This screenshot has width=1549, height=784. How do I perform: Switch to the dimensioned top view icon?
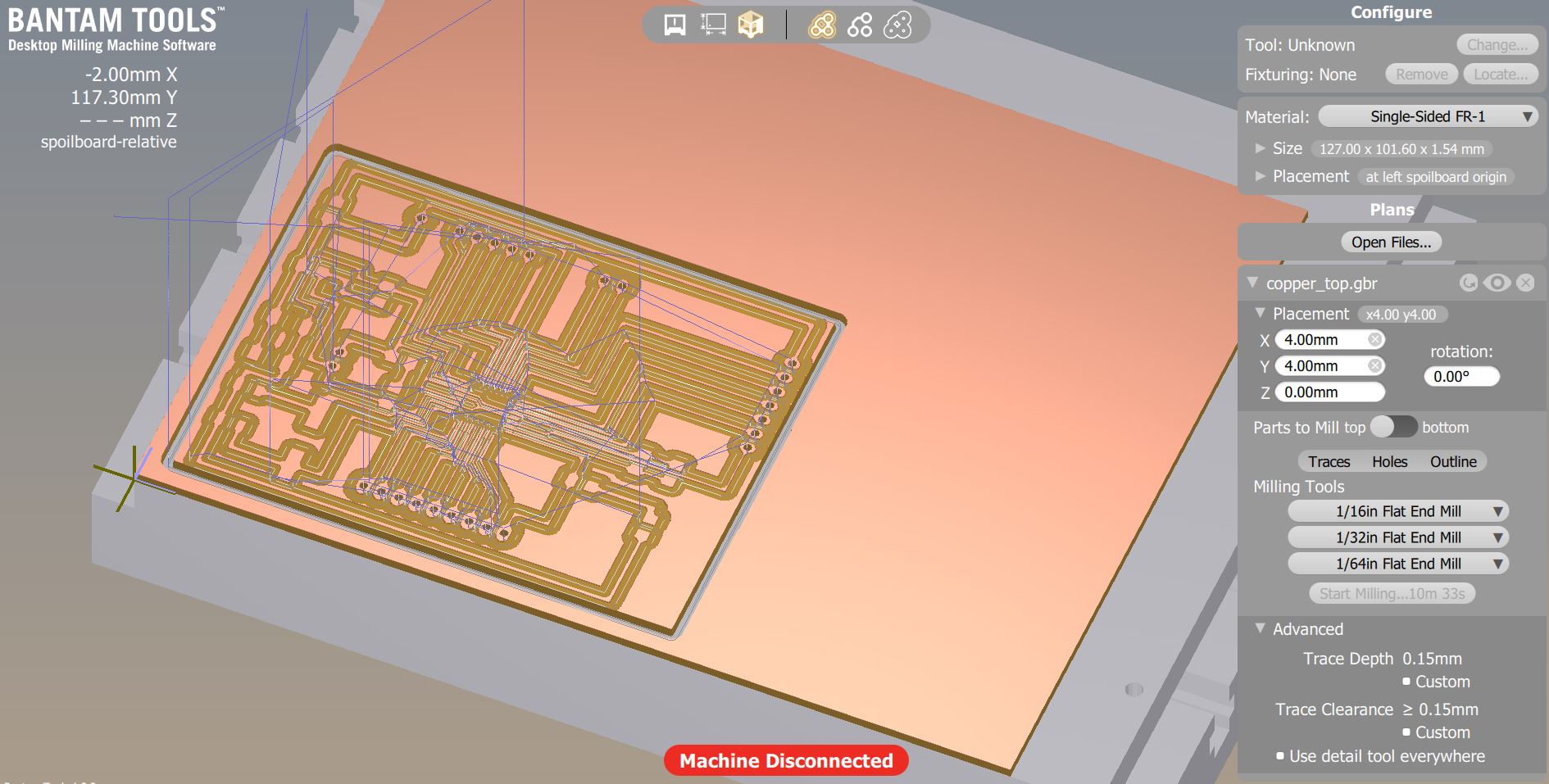(x=713, y=25)
